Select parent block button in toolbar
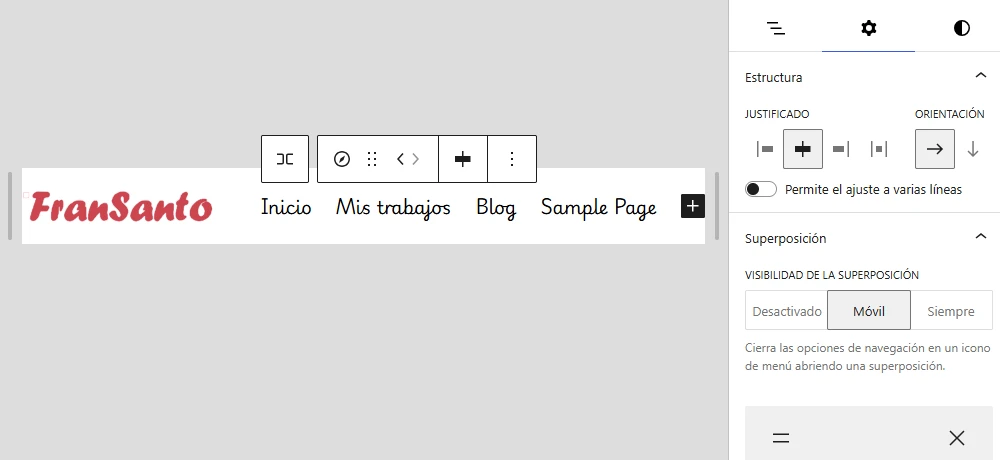The height and width of the screenshot is (460, 1000). [x=285, y=159]
